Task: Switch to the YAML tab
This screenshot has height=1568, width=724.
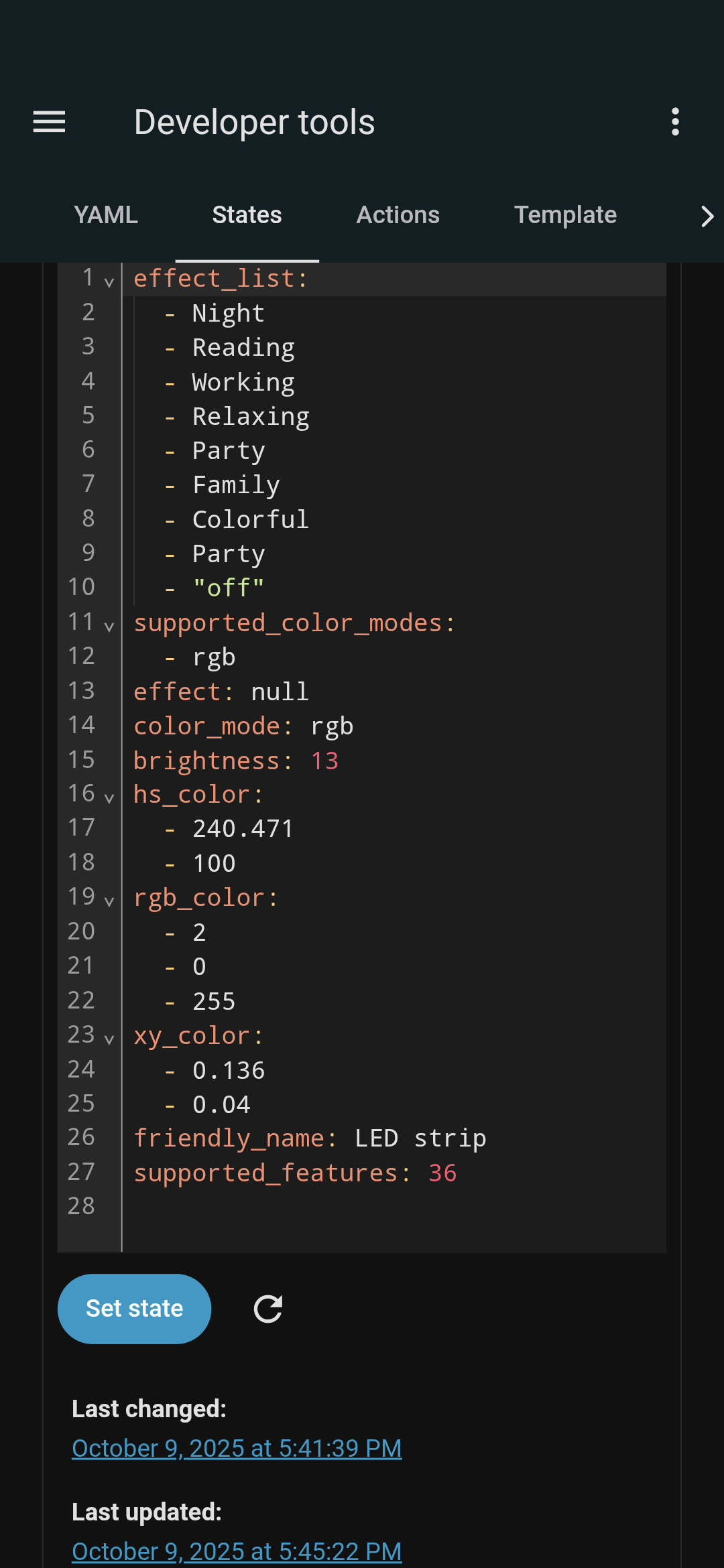Action: click(106, 215)
